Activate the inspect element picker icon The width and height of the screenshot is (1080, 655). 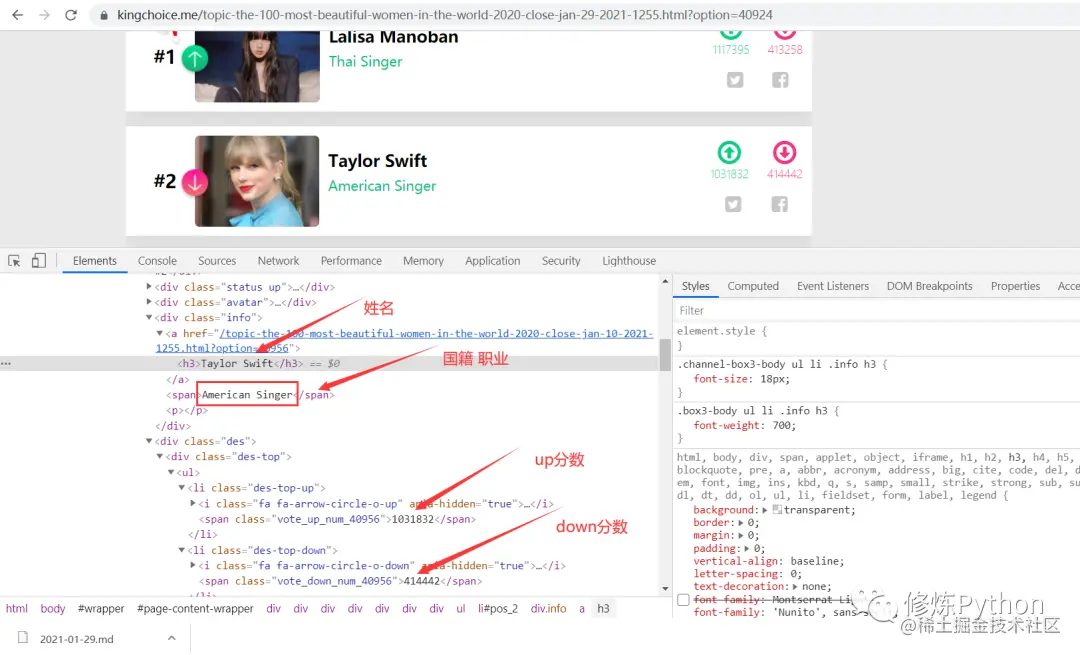coord(14,260)
